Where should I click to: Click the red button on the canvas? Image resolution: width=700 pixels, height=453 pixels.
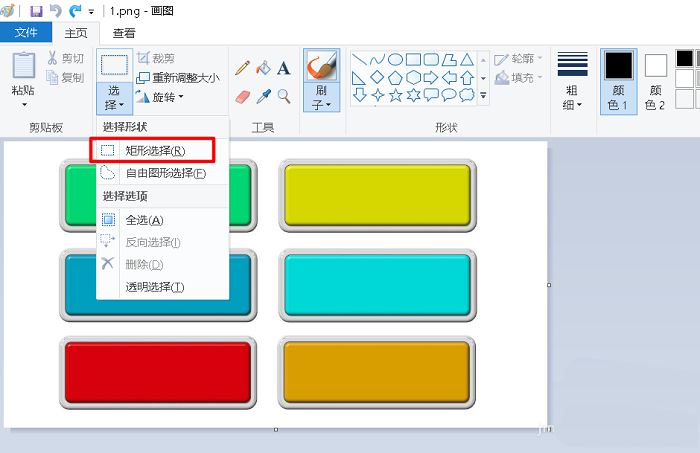[x=158, y=373]
